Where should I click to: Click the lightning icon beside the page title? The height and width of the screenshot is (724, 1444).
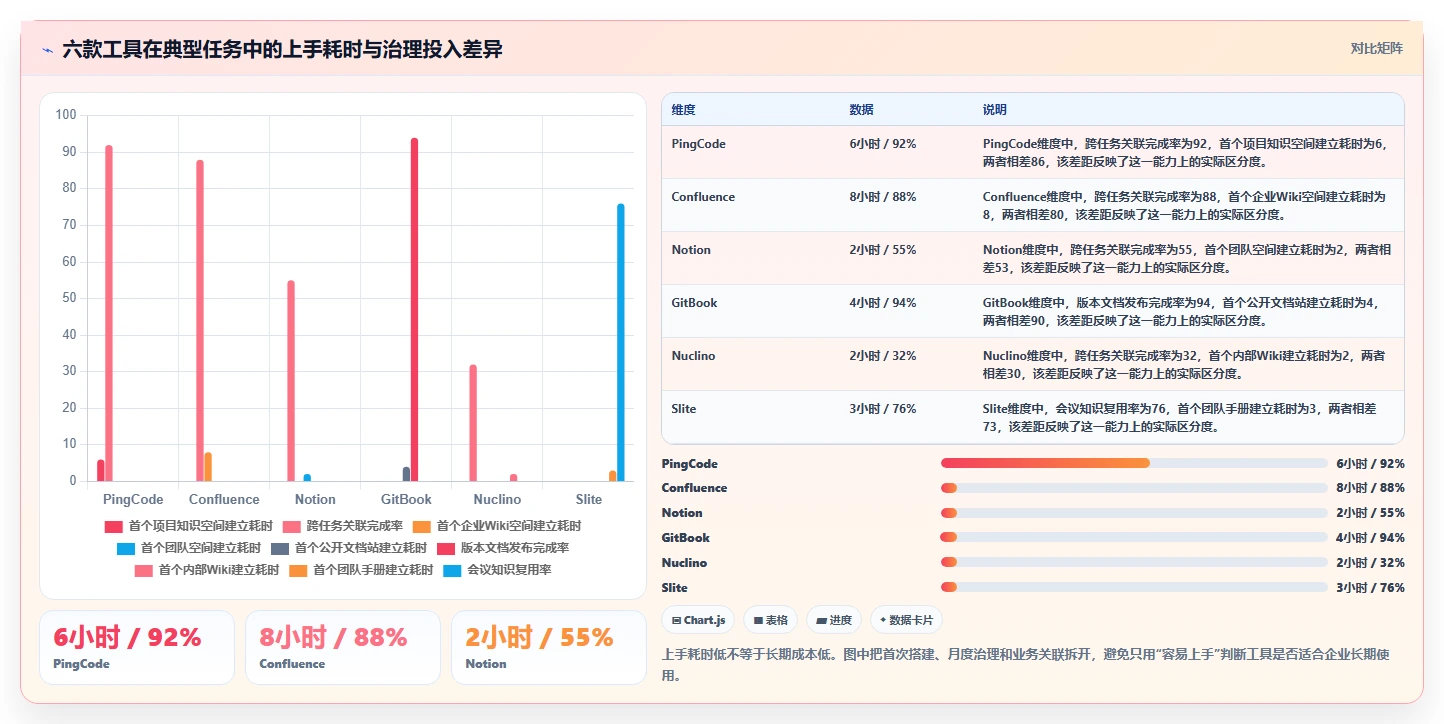47,50
